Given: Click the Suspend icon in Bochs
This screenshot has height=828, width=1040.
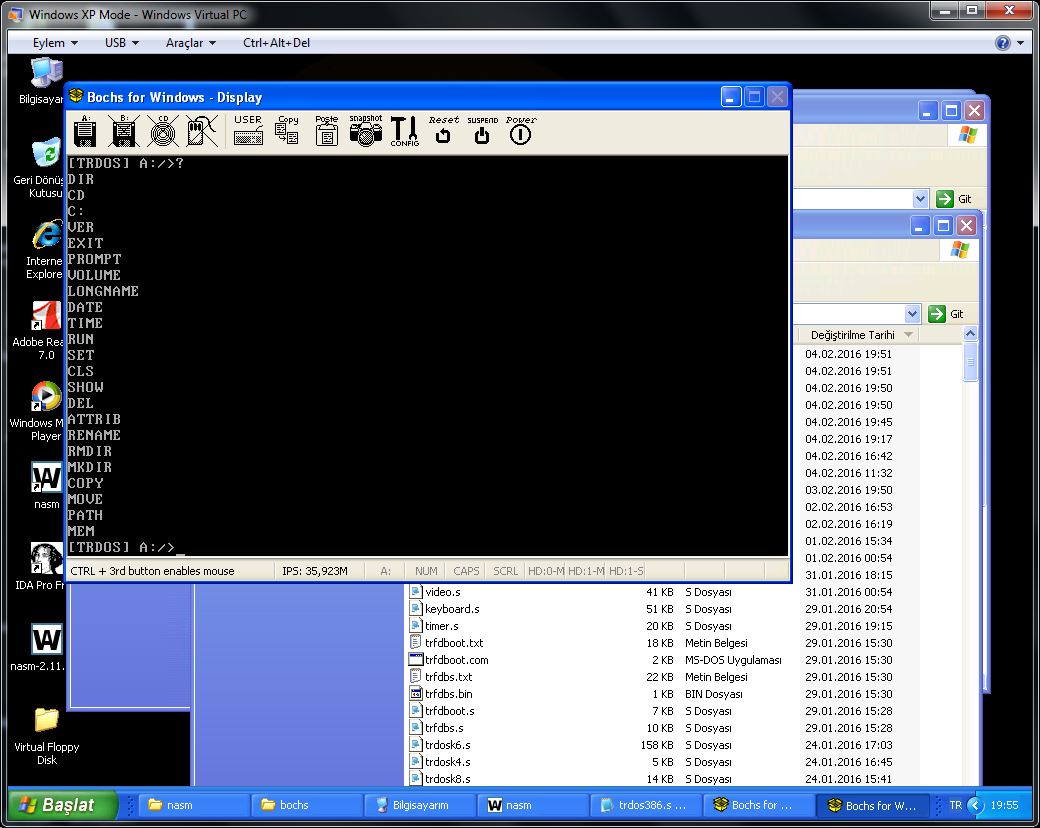Looking at the screenshot, I should pyautogui.click(x=482, y=130).
